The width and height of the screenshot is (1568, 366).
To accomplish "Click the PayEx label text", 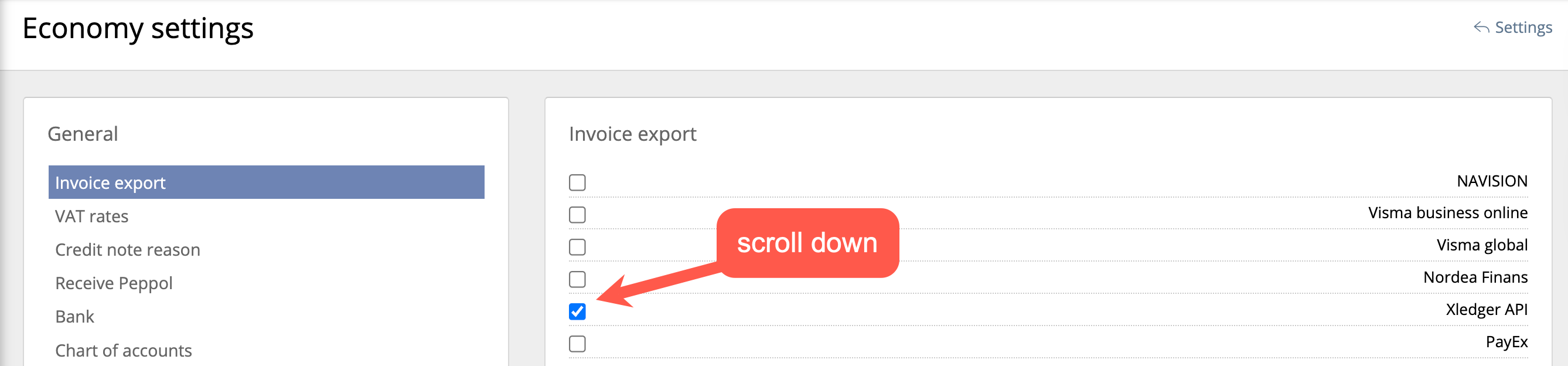I will 1506,341.
